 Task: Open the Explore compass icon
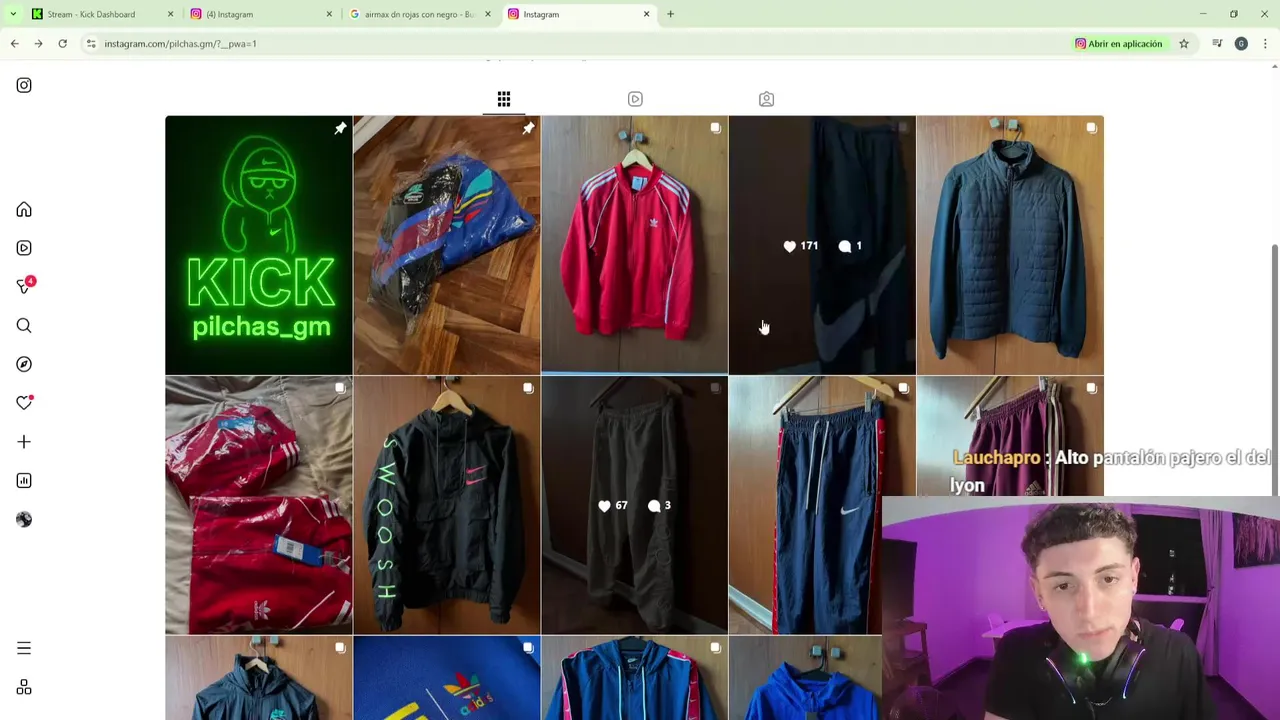coord(24,364)
